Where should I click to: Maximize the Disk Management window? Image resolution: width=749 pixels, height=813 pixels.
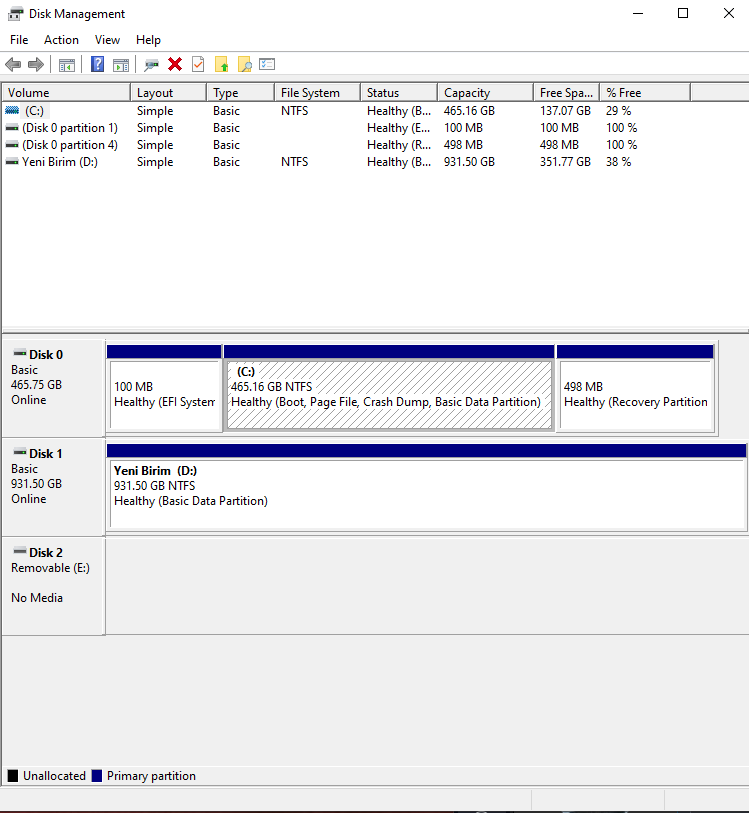(x=683, y=13)
